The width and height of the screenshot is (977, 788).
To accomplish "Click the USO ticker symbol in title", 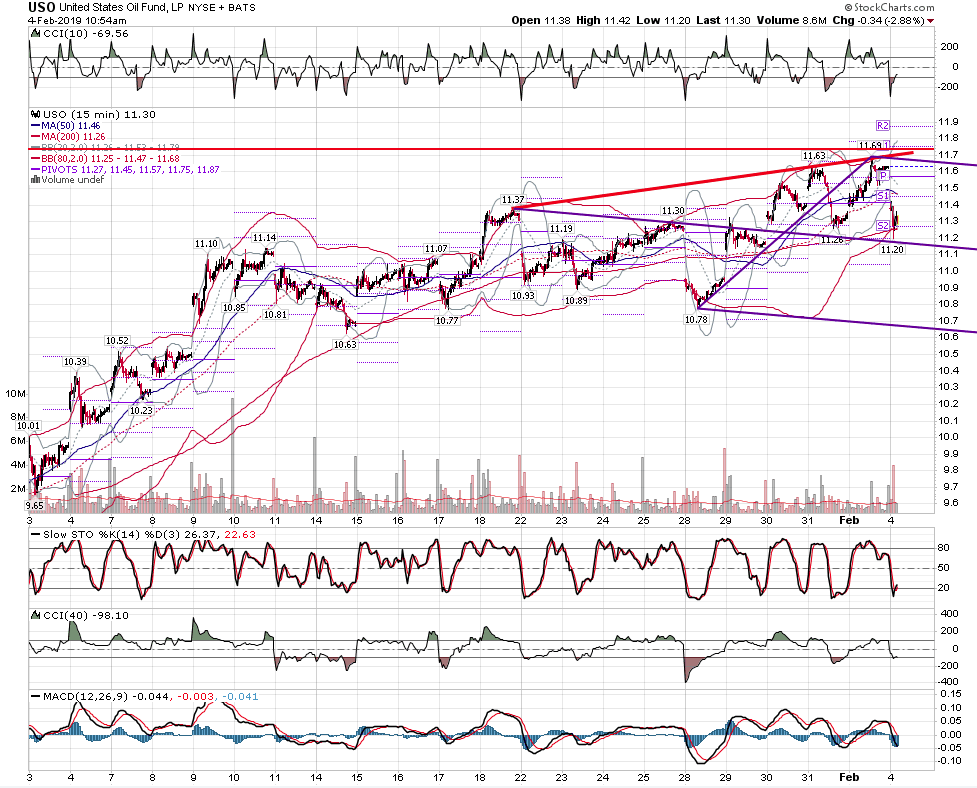I will [x=42, y=7].
